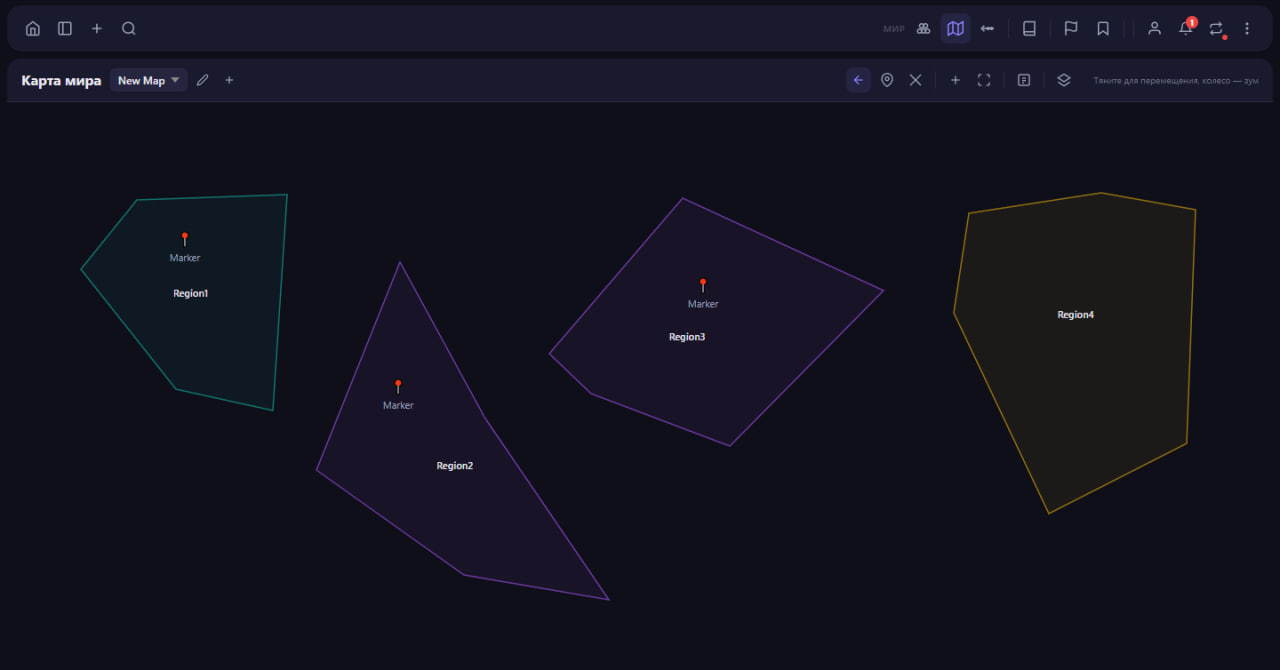This screenshot has width=1280, height=670.
Task: Click the sync arrows icon
Action: coord(1216,29)
